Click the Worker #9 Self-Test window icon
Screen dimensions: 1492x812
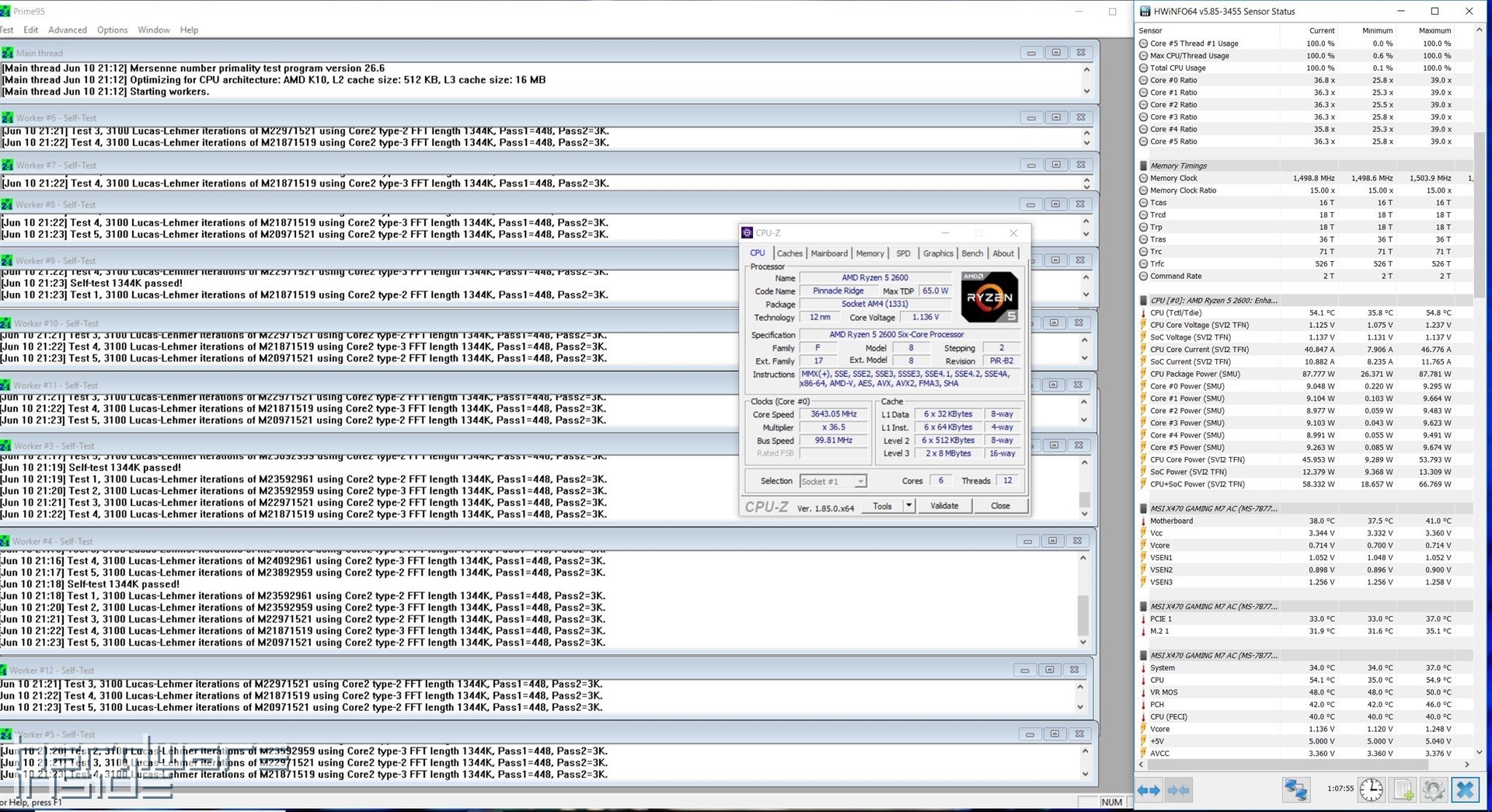[x=6, y=260]
